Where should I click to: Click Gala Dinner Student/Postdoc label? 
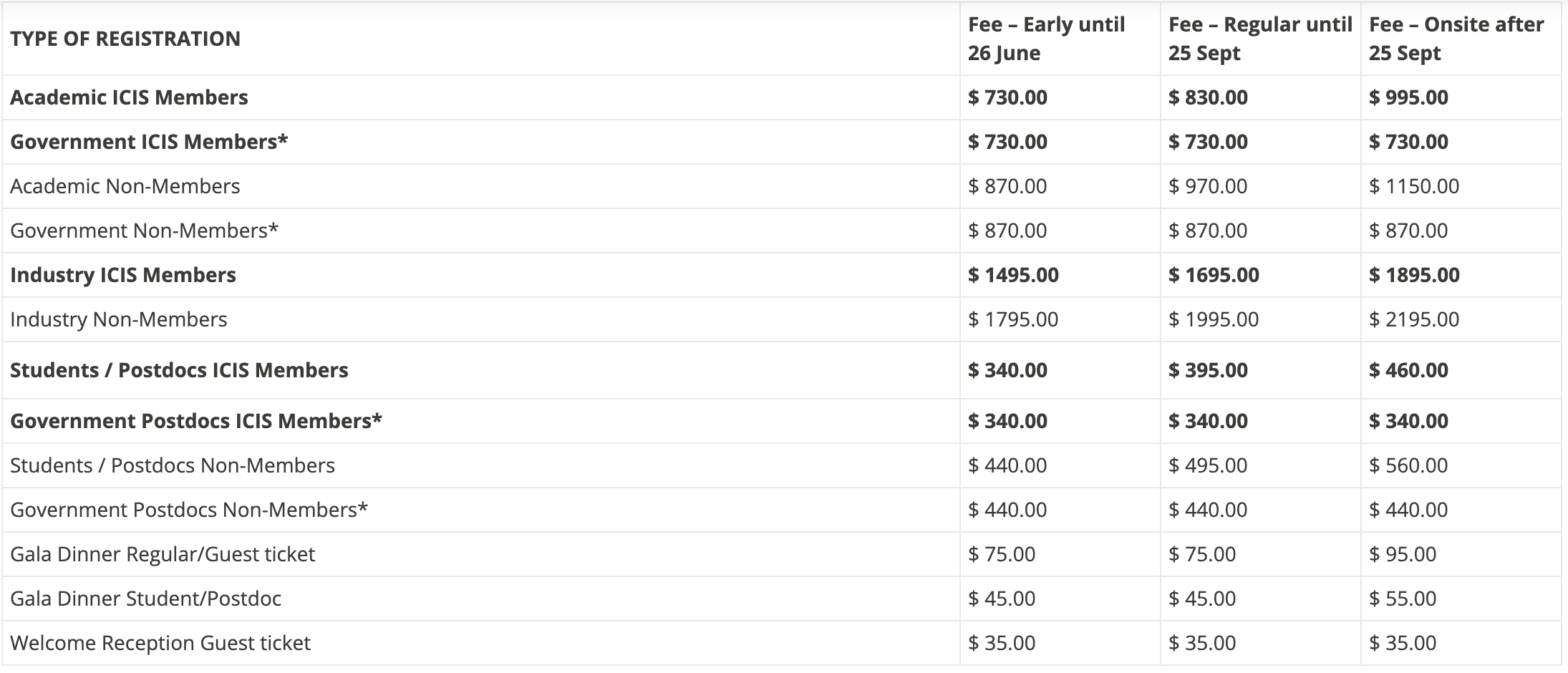point(145,599)
